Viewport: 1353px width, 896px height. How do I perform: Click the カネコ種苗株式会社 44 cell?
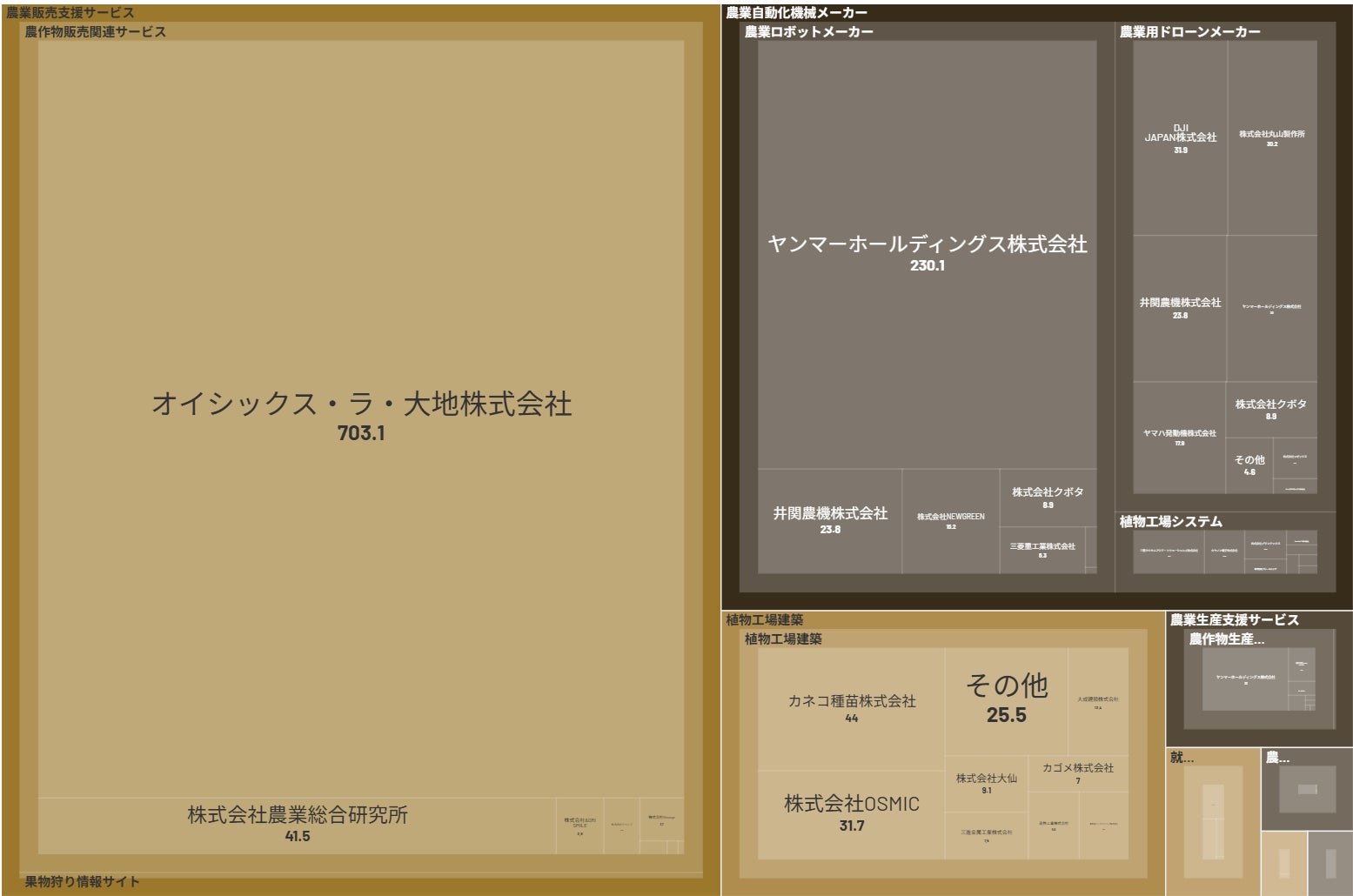tap(851, 709)
